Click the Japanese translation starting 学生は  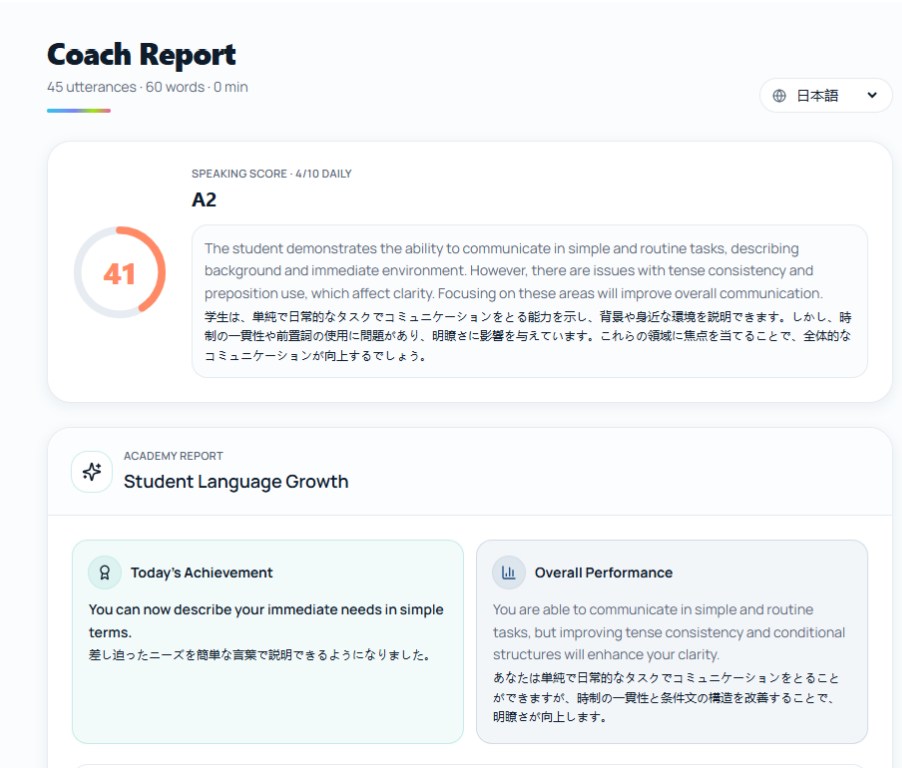click(528, 336)
